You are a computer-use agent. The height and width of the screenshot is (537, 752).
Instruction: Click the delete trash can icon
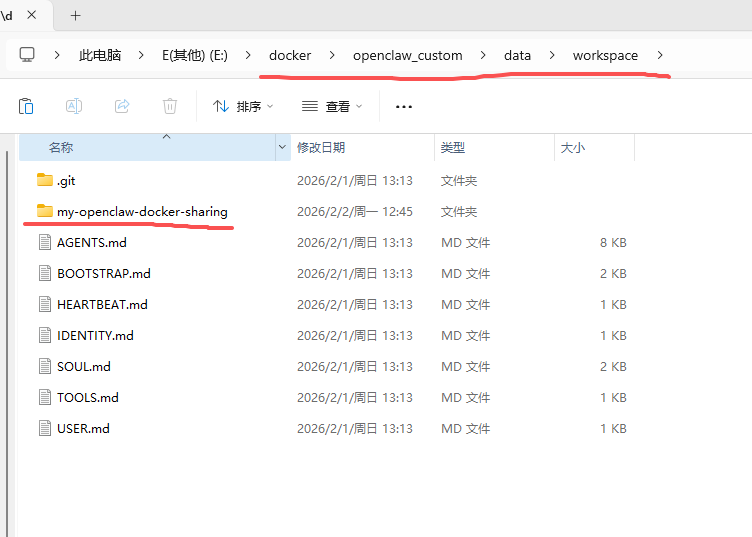click(x=170, y=106)
